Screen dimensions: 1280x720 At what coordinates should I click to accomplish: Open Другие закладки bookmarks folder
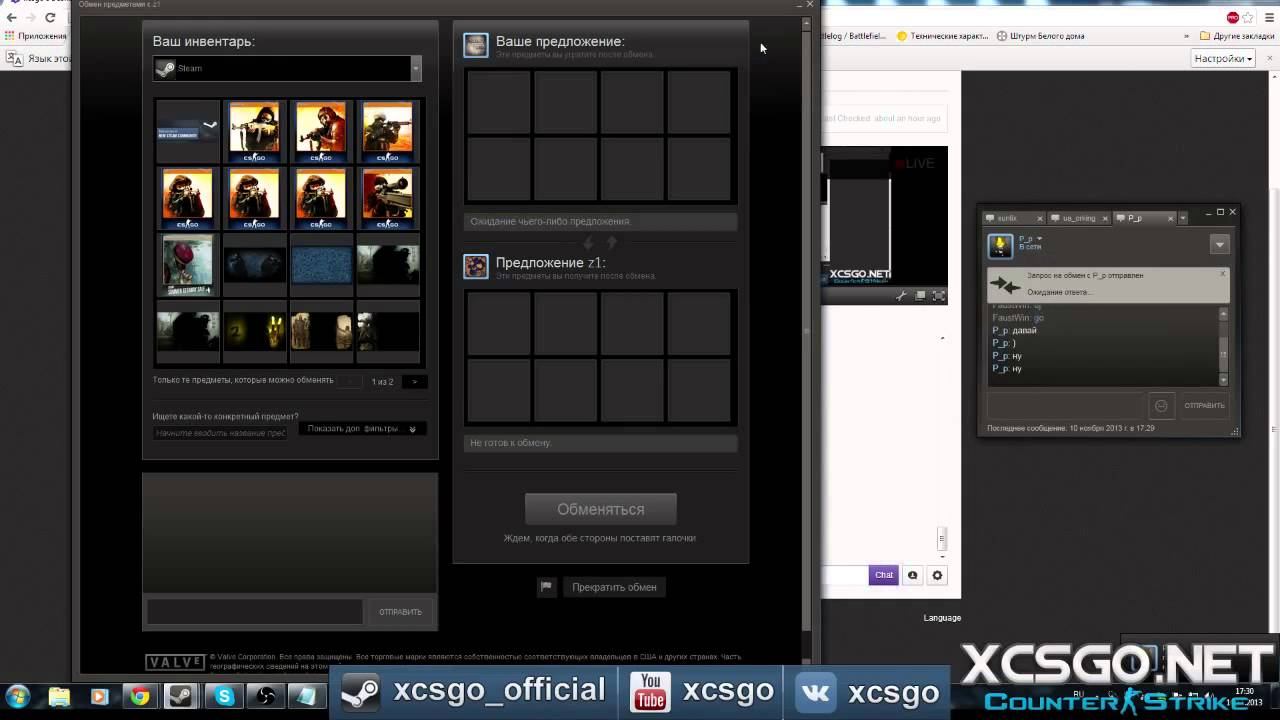(1235, 36)
